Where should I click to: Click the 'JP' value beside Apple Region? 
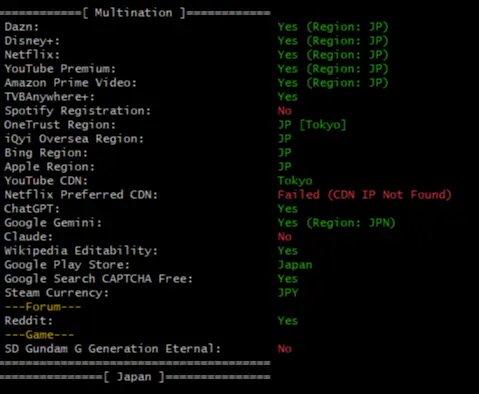pyautogui.click(x=285, y=167)
